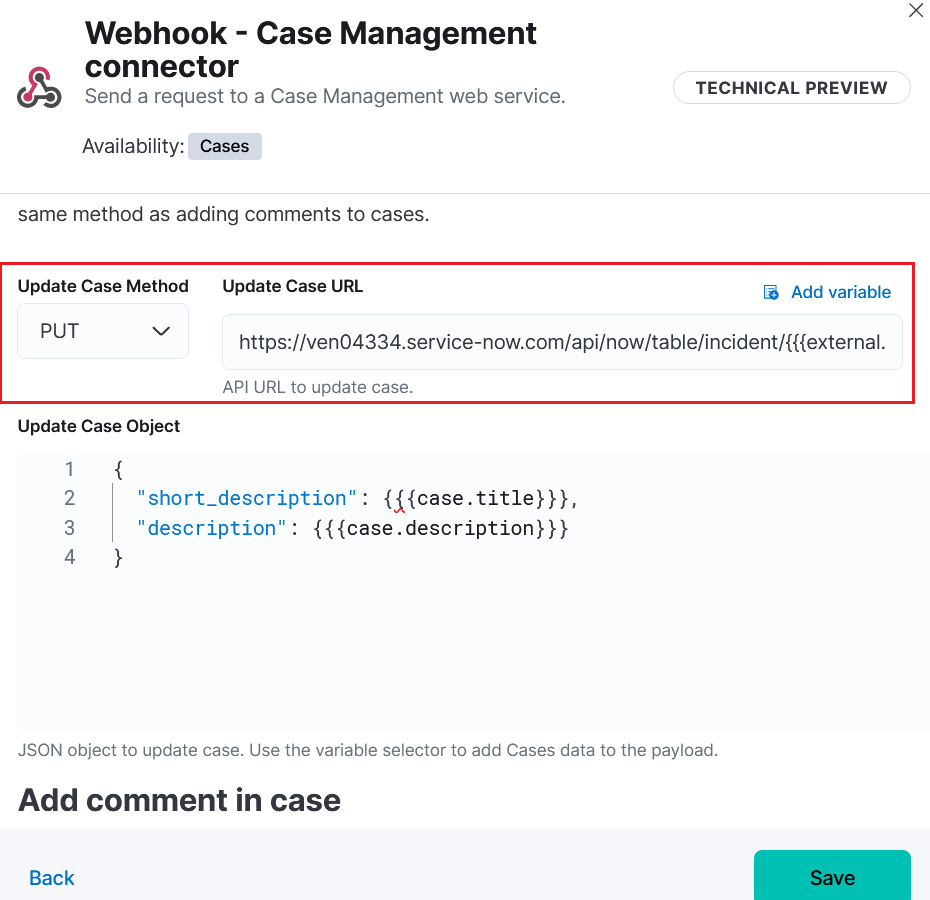Select the red spell-check marker under case.title
930x900 pixels.
click(397, 510)
